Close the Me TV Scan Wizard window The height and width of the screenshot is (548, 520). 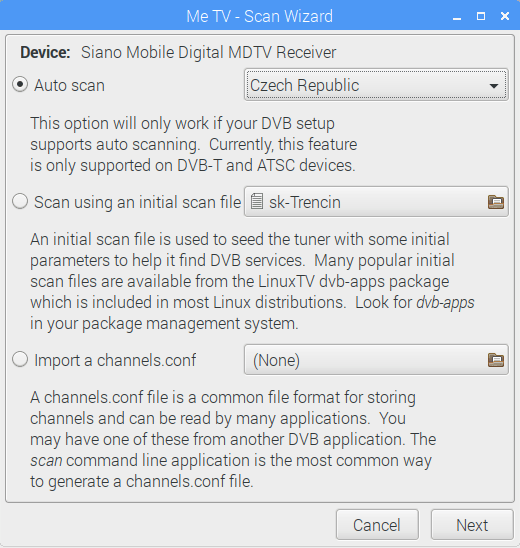[505, 16]
